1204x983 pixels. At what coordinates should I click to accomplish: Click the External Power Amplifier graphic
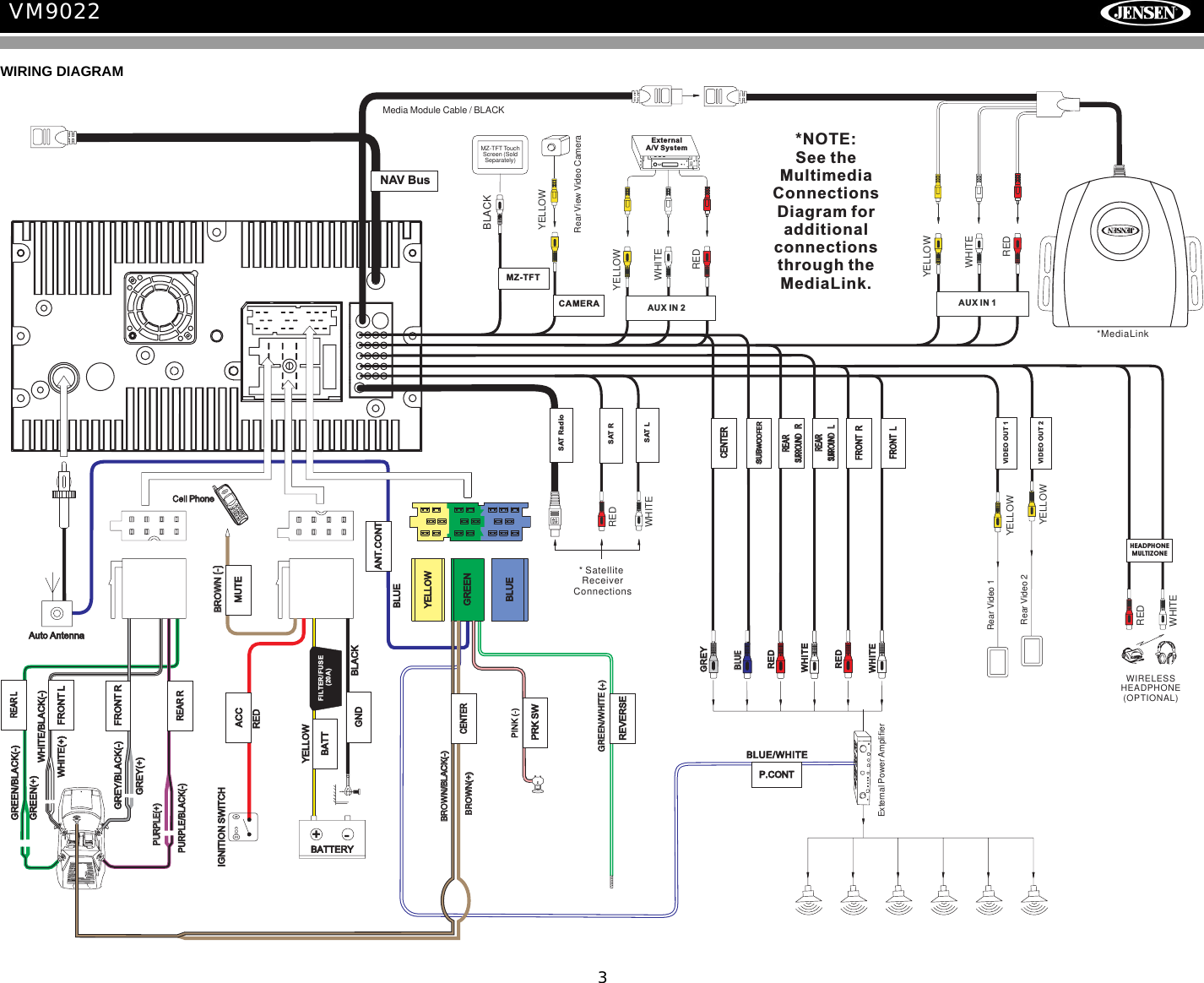pyautogui.click(x=863, y=768)
